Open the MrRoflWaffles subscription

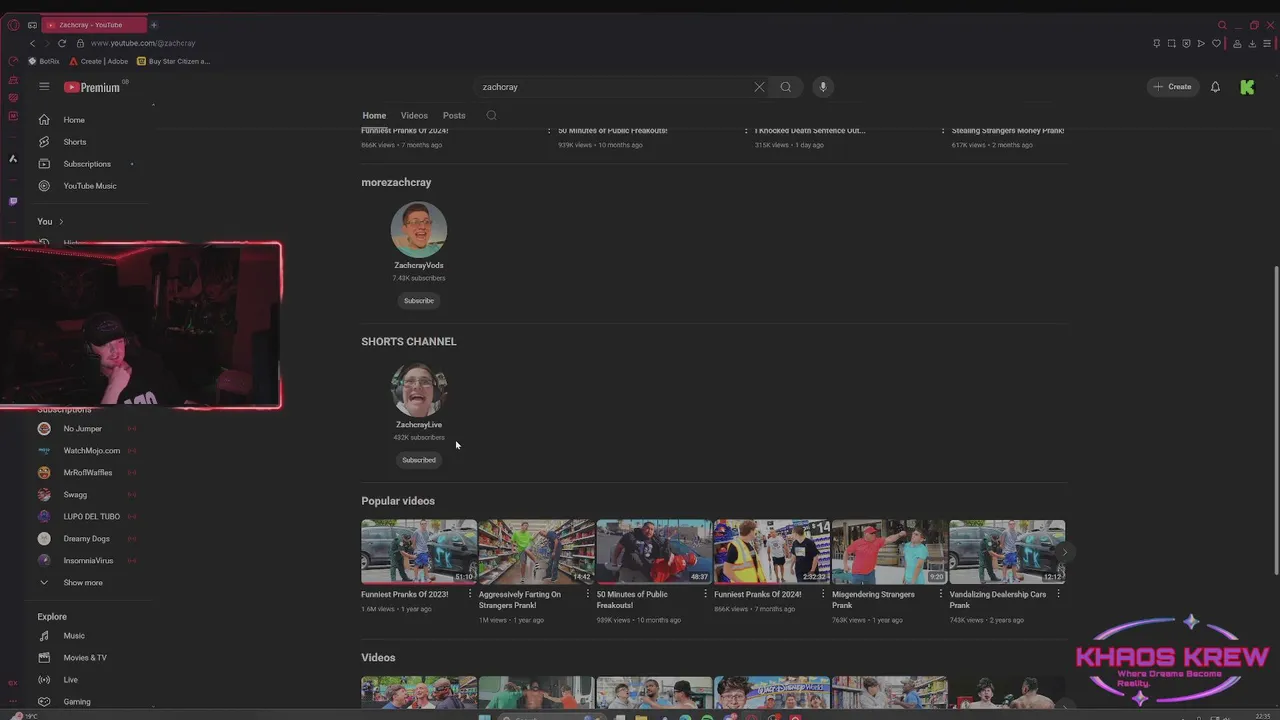tap(90, 473)
